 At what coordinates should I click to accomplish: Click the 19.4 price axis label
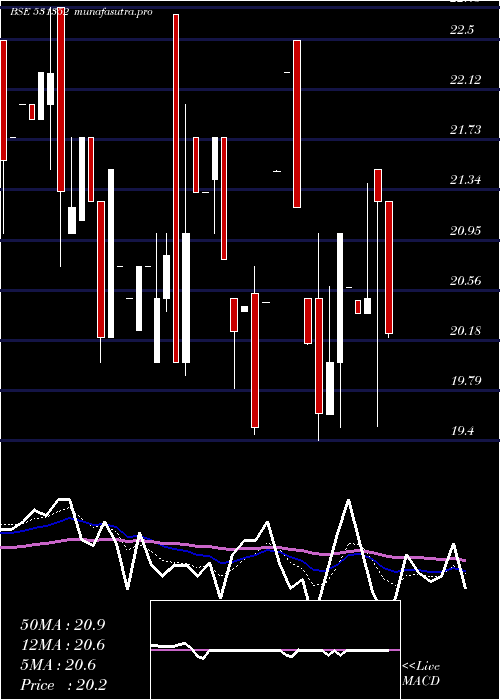click(x=462, y=431)
